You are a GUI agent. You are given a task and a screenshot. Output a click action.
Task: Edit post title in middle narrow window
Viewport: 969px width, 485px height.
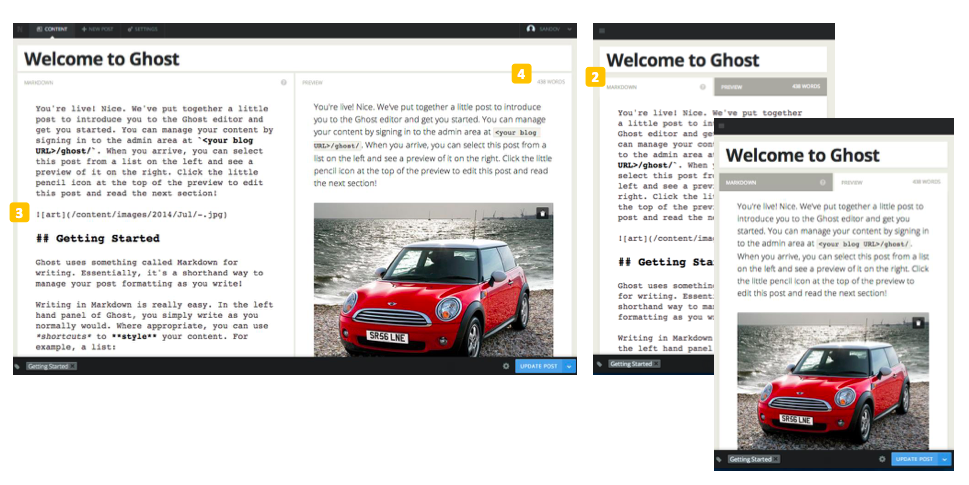click(x=713, y=60)
